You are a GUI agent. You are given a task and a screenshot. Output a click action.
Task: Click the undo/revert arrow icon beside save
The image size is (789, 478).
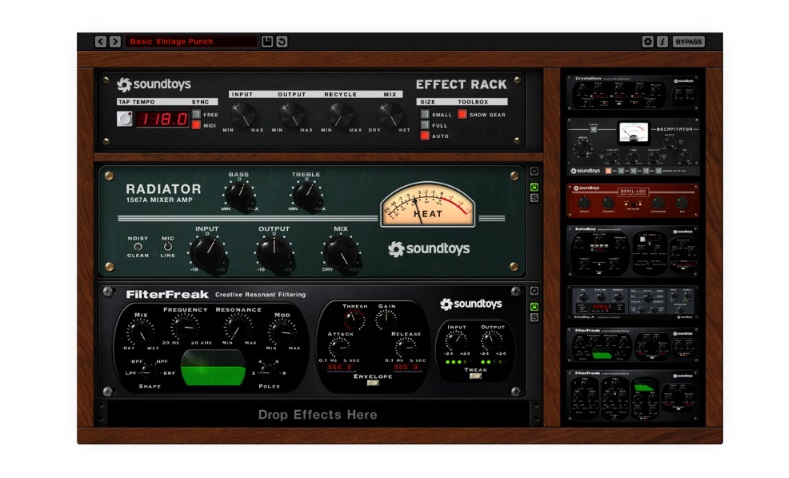coord(282,41)
